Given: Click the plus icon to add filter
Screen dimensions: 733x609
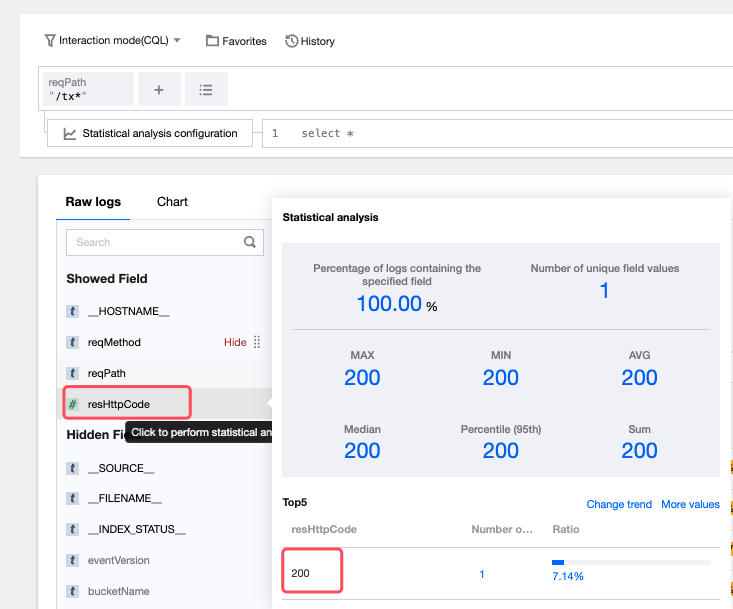Looking at the screenshot, I should point(159,89).
